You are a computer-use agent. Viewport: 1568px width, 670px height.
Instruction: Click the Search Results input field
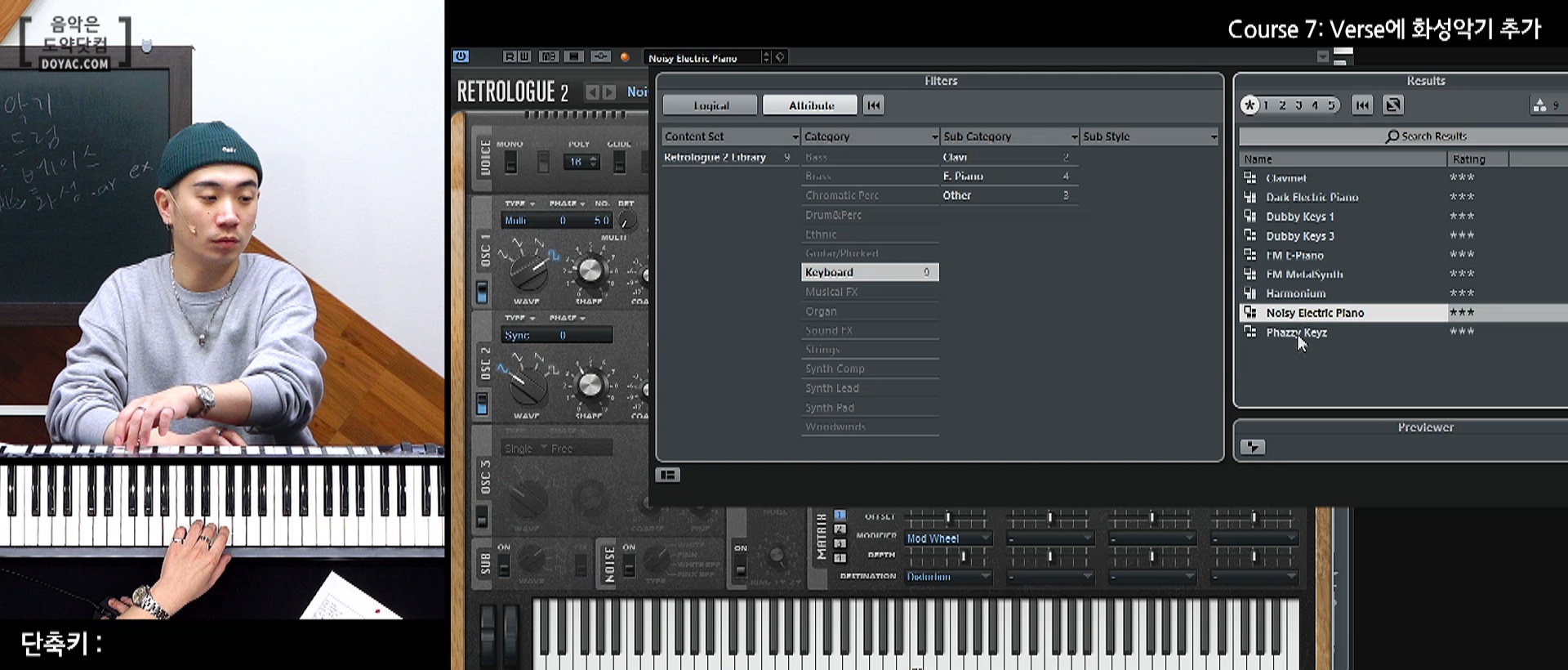click(1403, 136)
